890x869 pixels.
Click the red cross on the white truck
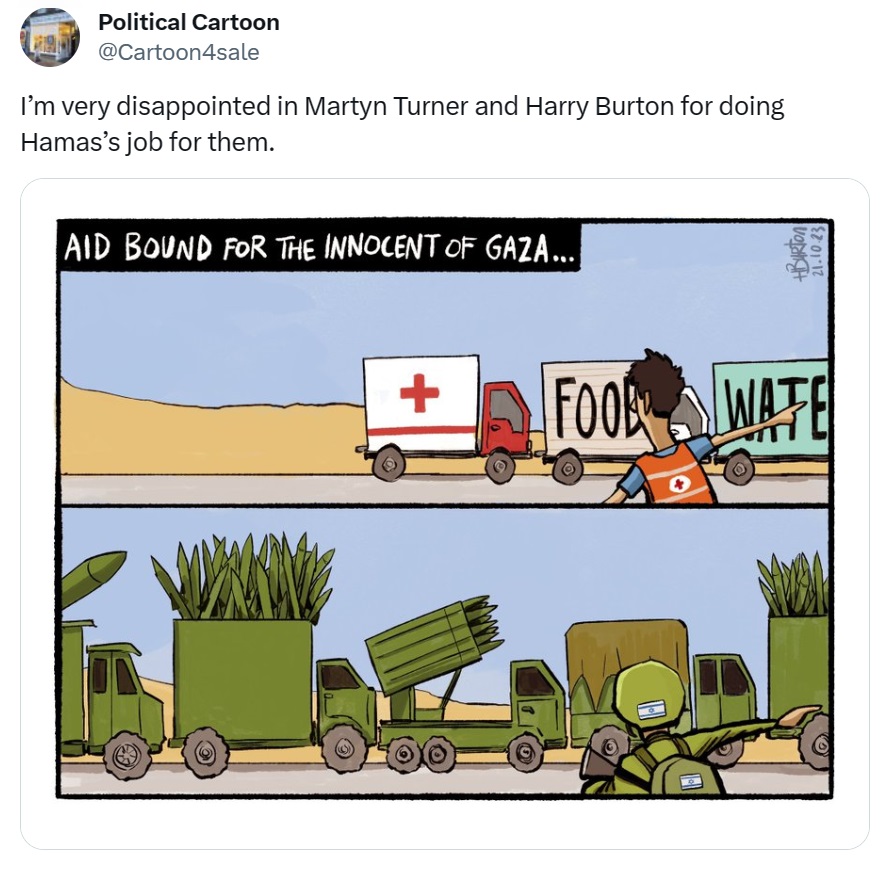tap(419, 392)
